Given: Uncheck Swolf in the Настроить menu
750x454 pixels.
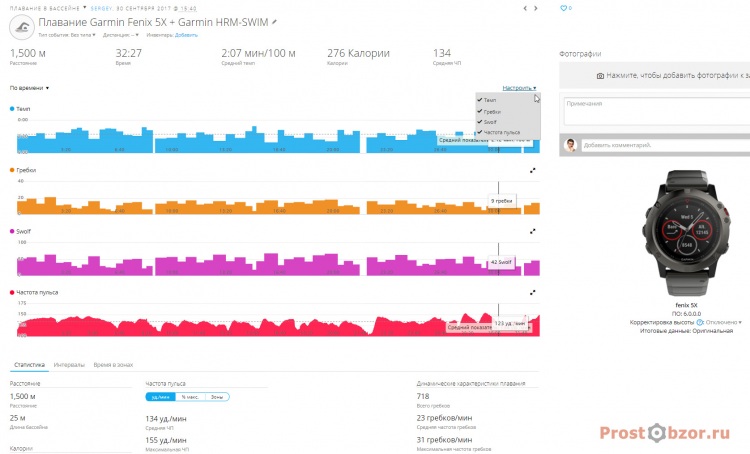Looking at the screenshot, I should 487,122.
